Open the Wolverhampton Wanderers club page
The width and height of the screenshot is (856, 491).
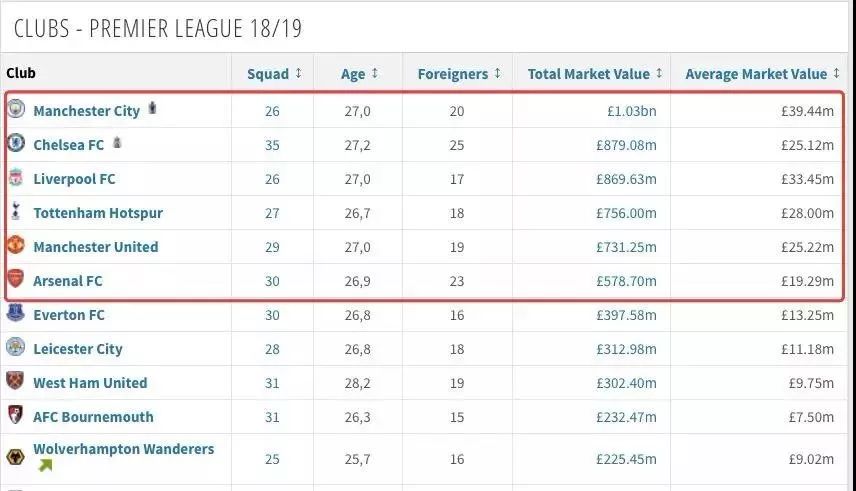point(123,449)
